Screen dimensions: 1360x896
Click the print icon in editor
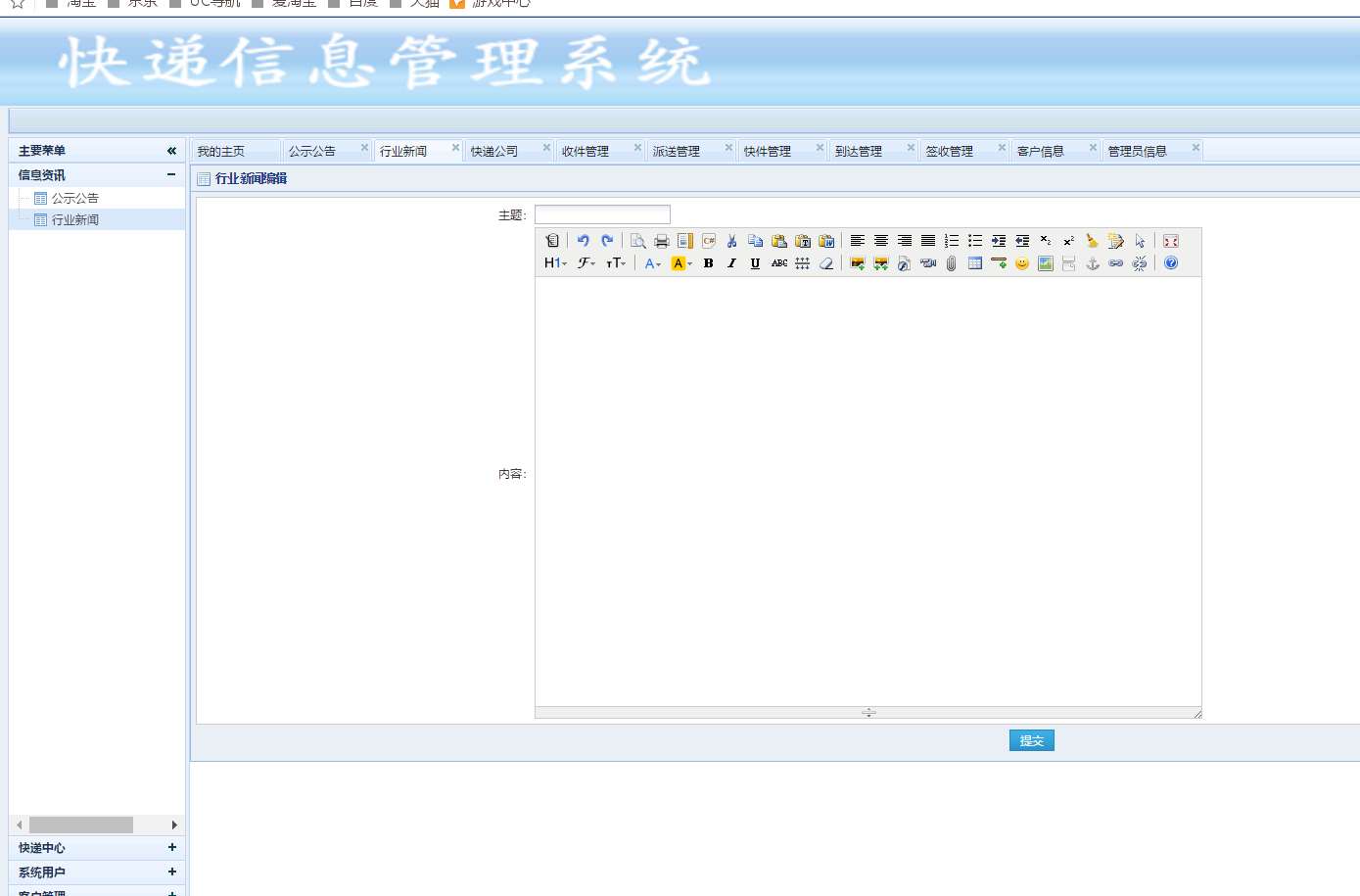click(x=662, y=241)
